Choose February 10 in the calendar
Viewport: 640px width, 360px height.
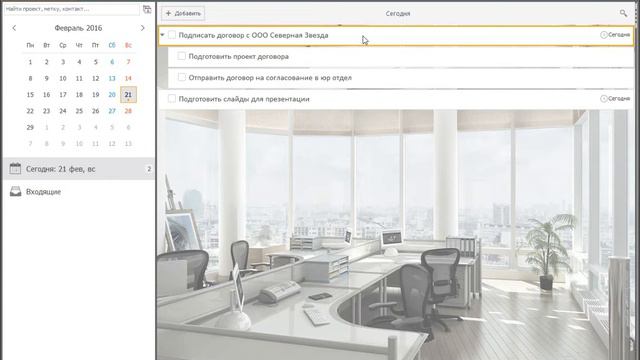[63, 78]
